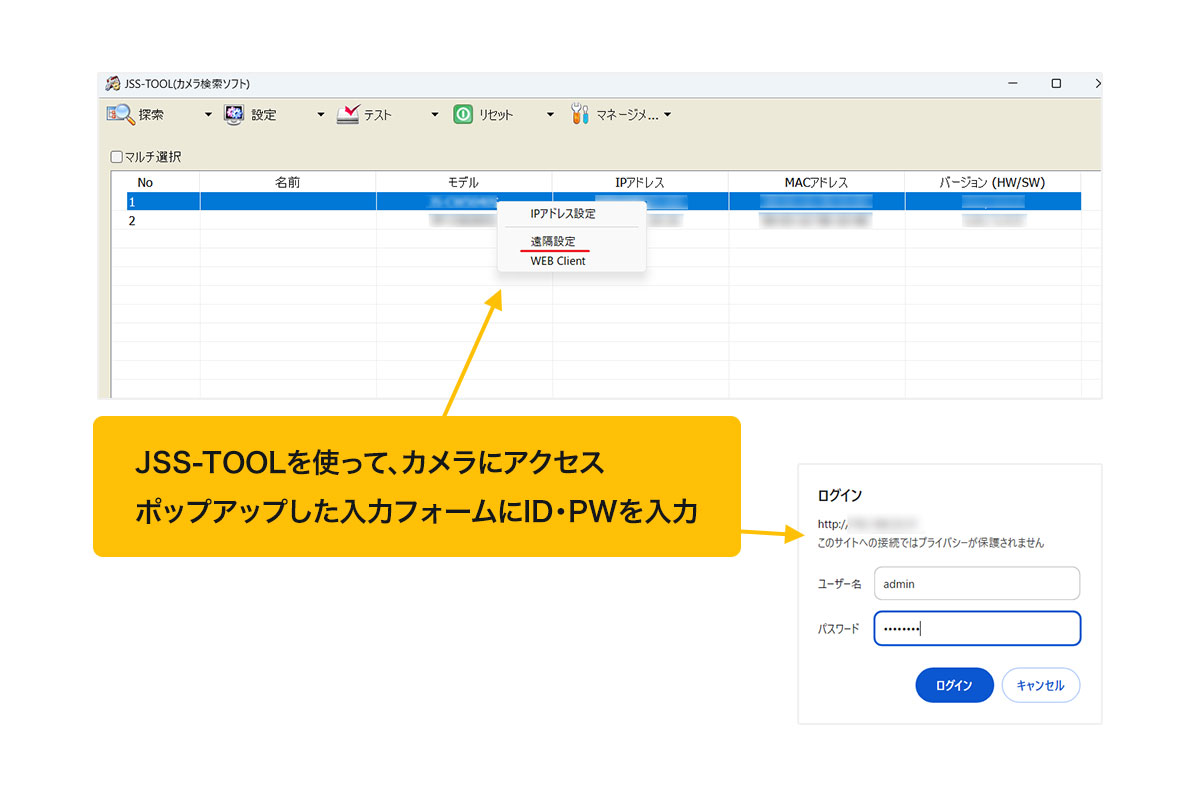Click the 名前 column header

288,182
